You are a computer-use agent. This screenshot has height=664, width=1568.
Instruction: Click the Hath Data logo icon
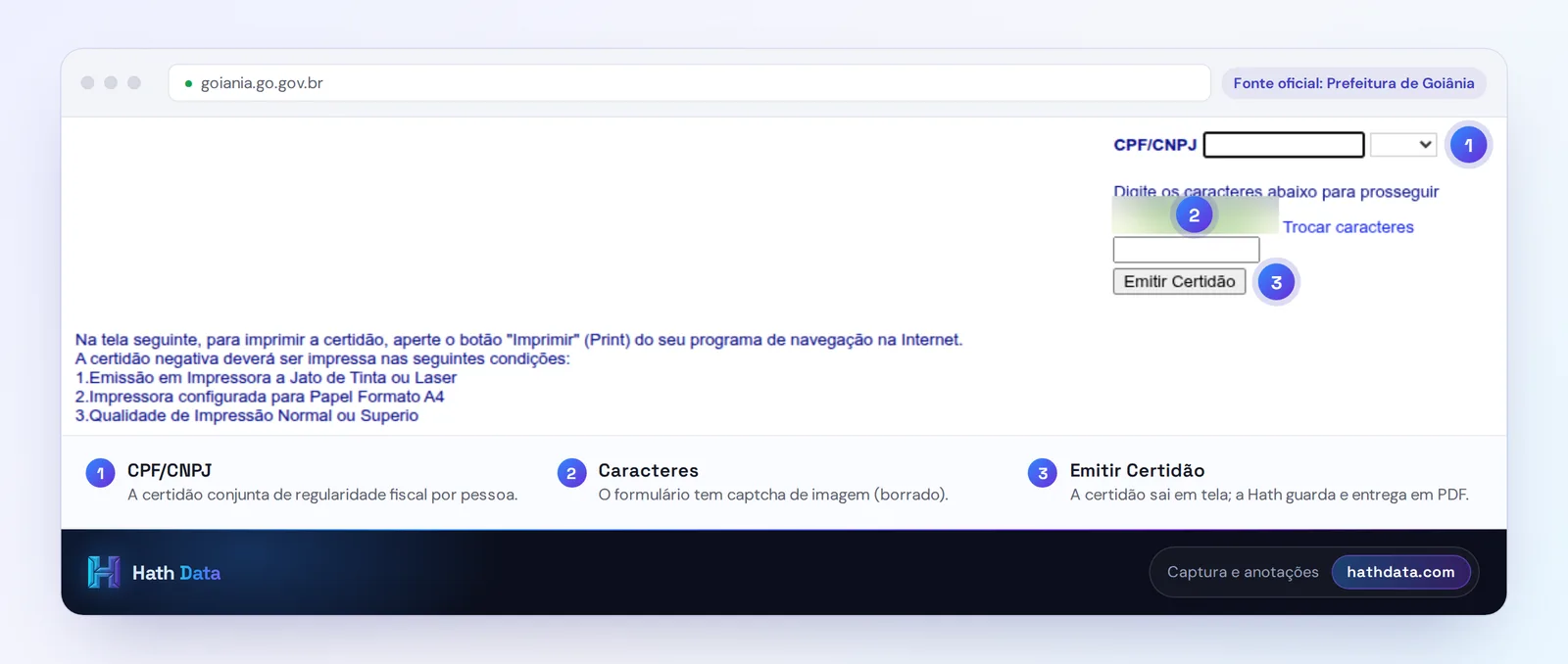coord(103,572)
